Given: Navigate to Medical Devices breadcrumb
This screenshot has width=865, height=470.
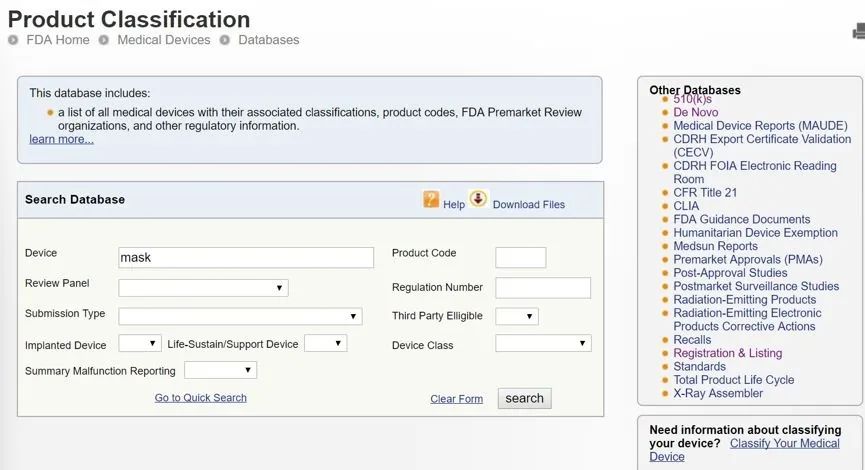Looking at the screenshot, I should click(x=163, y=40).
